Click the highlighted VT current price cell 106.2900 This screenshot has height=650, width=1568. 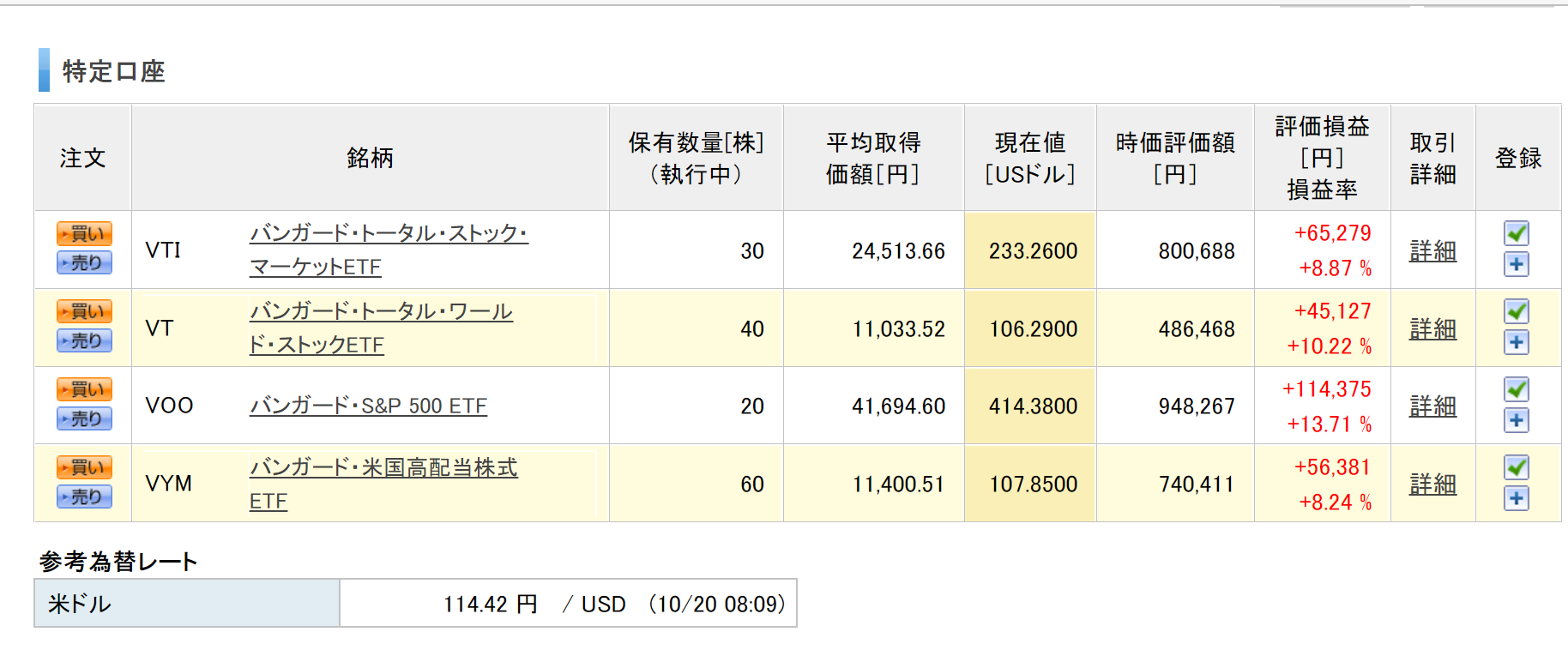click(x=1032, y=329)
